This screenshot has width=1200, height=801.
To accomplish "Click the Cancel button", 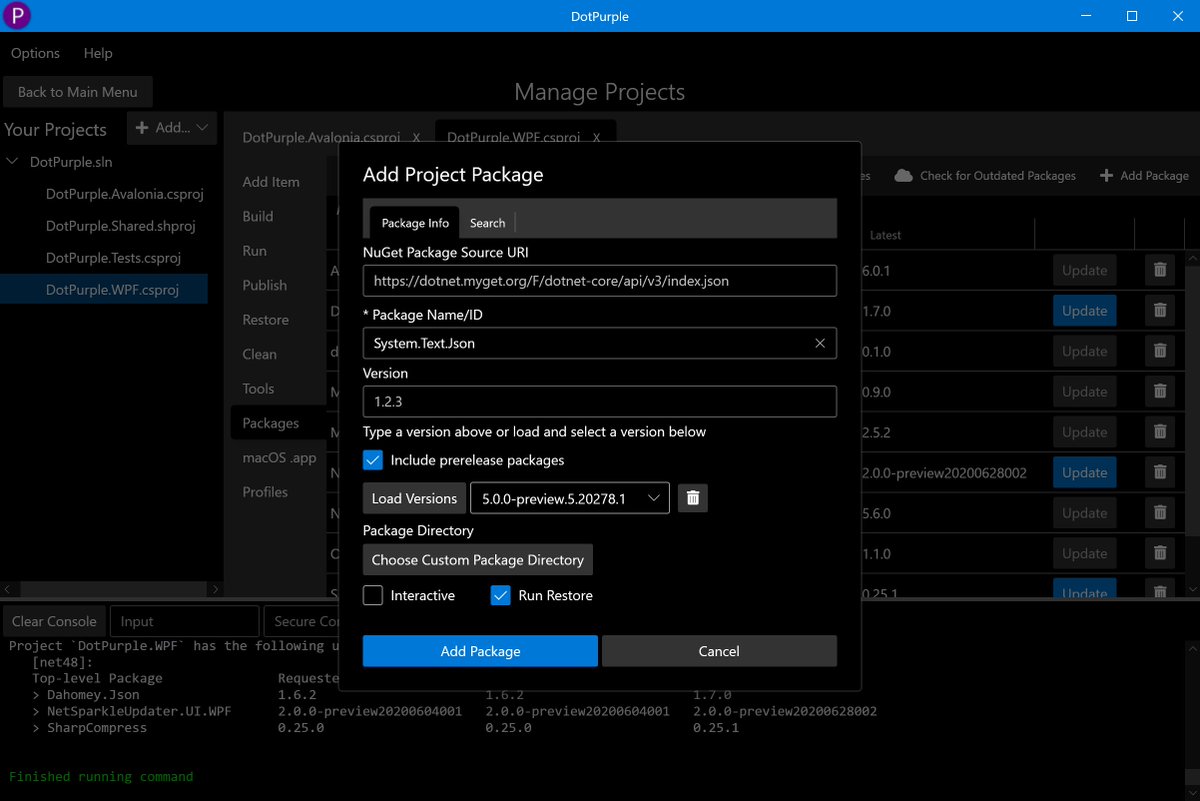I will 719,651.
